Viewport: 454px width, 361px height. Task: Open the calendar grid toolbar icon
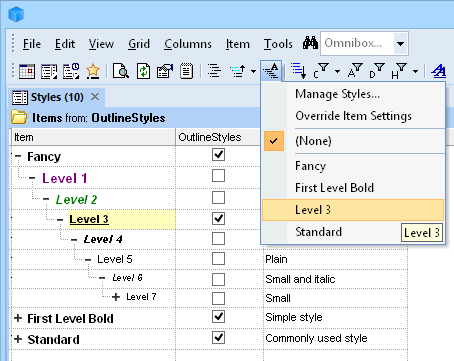tap(27, 71)
